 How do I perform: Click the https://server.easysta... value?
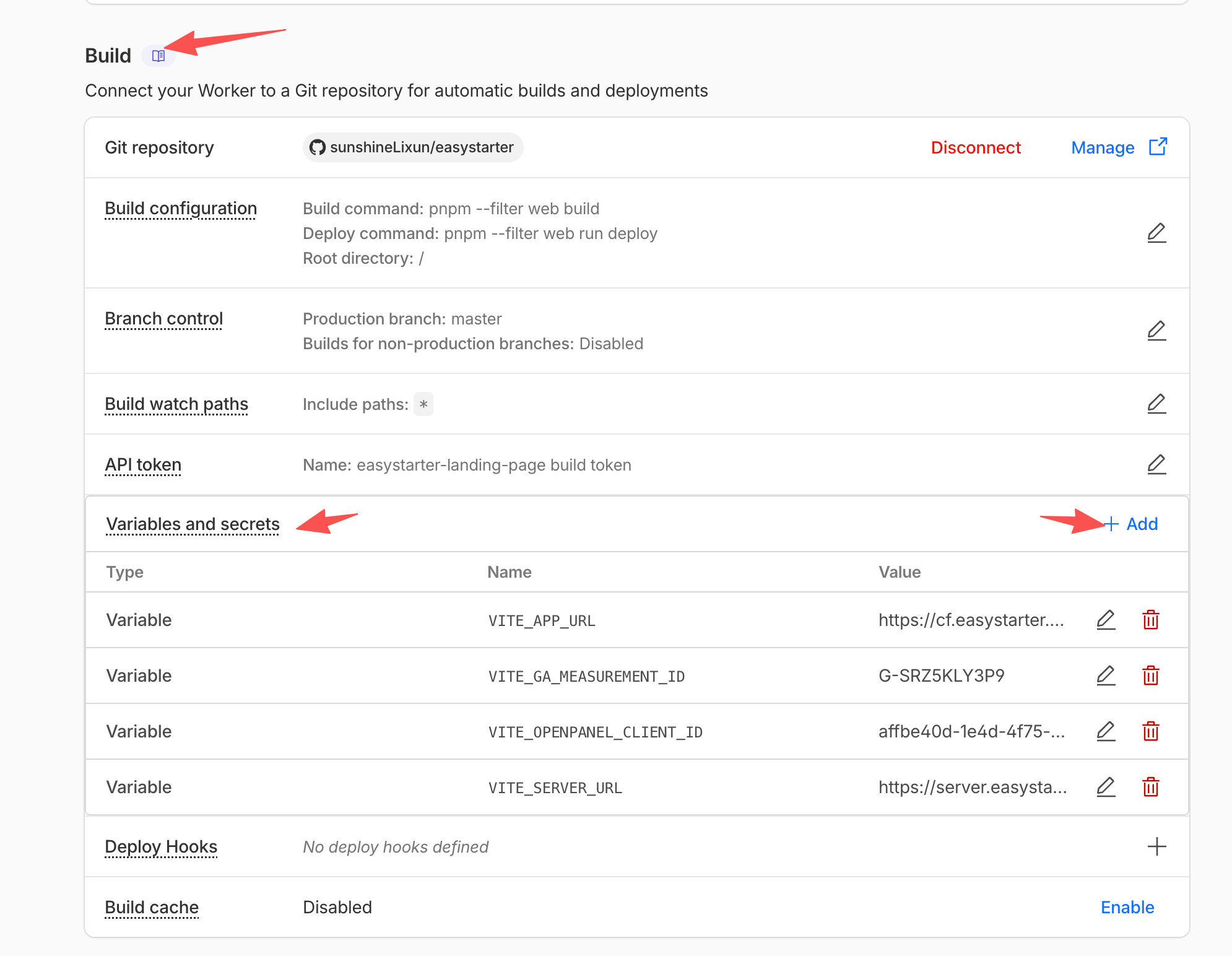click(x=973, y=787)
